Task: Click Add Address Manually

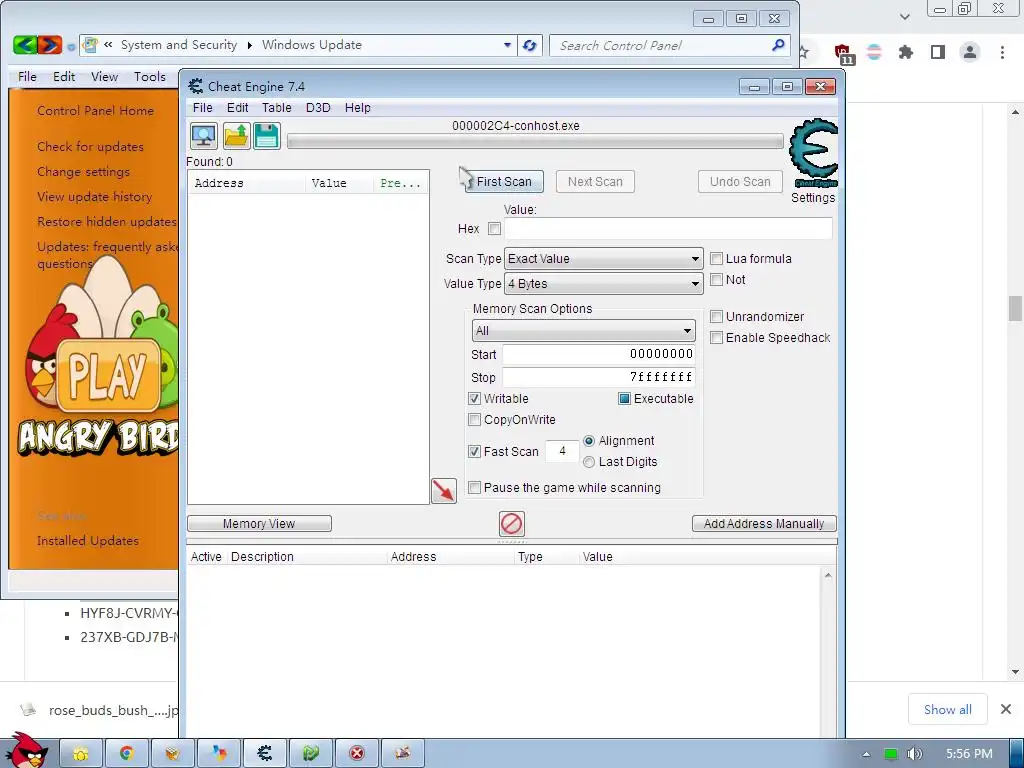Action: click(x=764, y=524)
